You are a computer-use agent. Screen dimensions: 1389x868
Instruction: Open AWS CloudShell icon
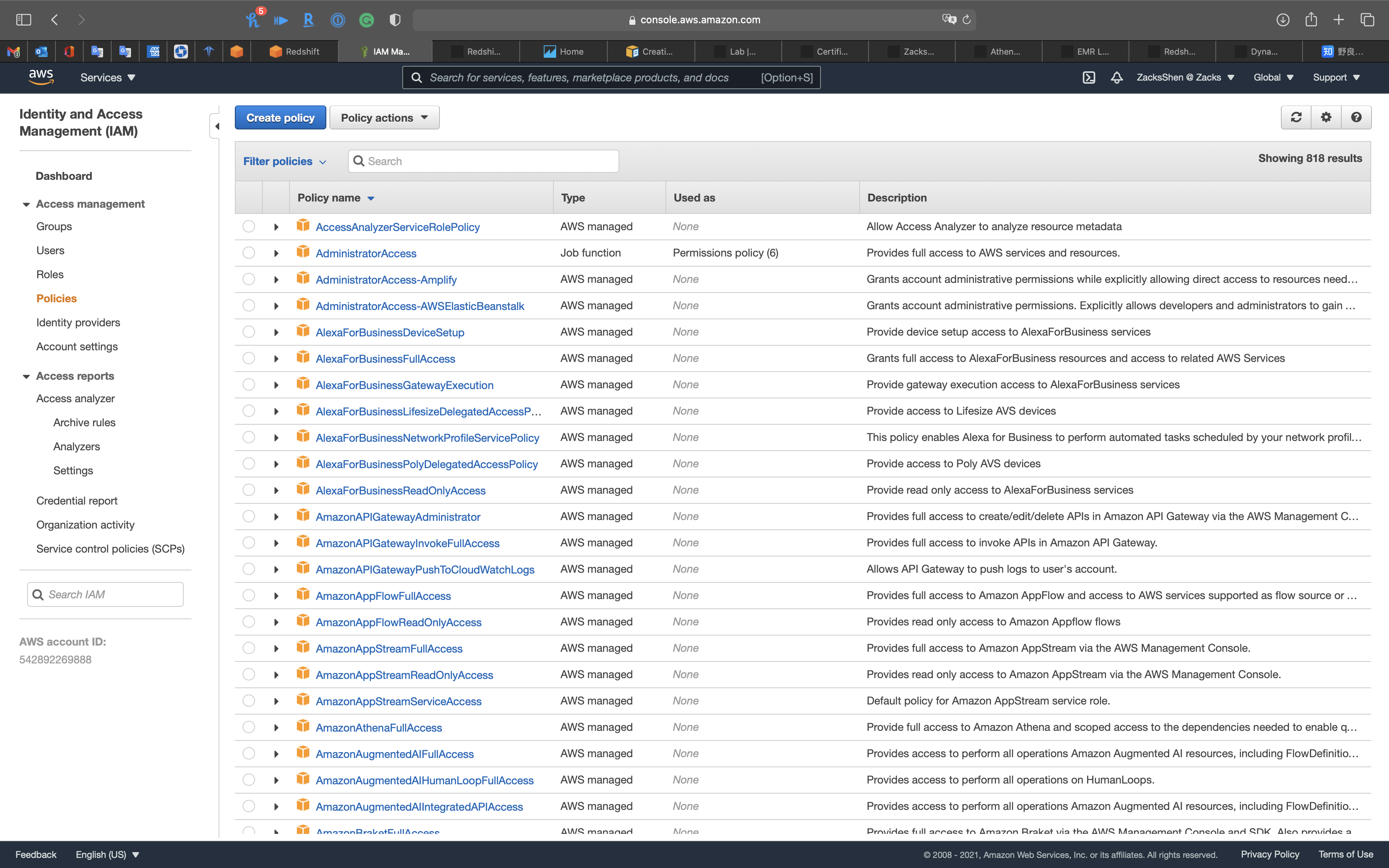[1089, 77]
